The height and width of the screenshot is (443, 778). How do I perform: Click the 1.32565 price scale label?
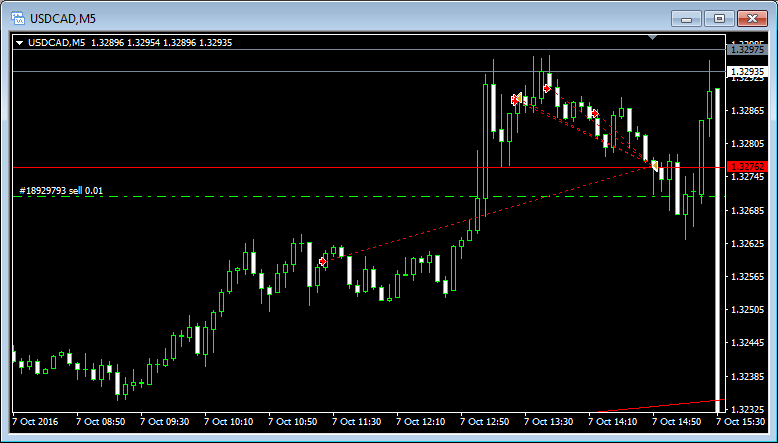coord(748,276)
